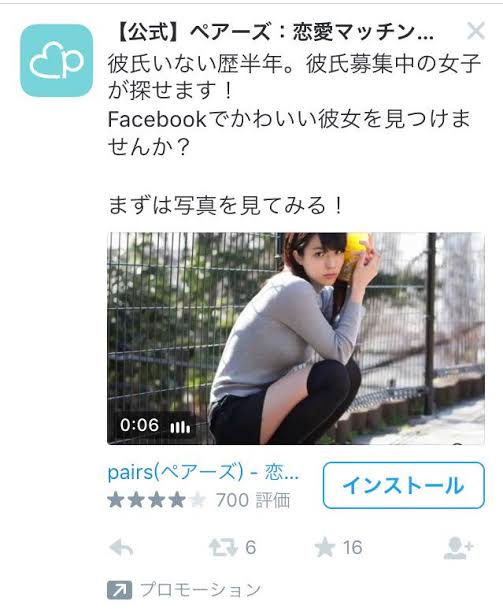The image size is (503, 609).
Task: Retweet using the retweet arrows icon
Action: coord(223,548)
